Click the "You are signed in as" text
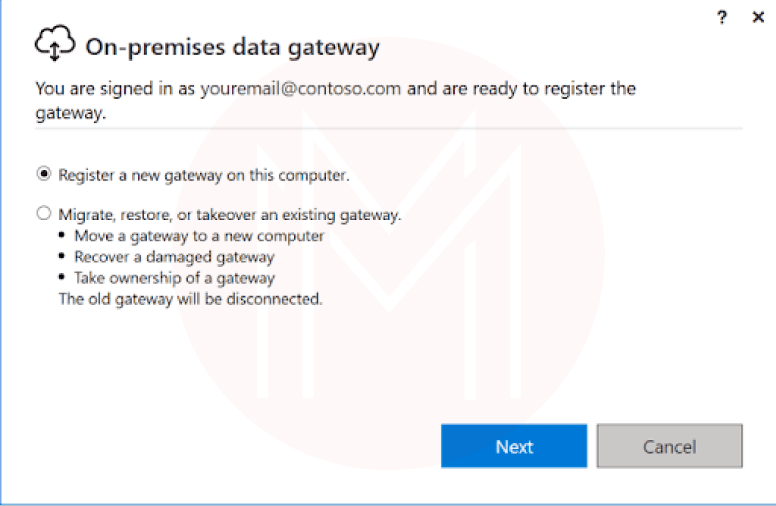 [115, 88]
